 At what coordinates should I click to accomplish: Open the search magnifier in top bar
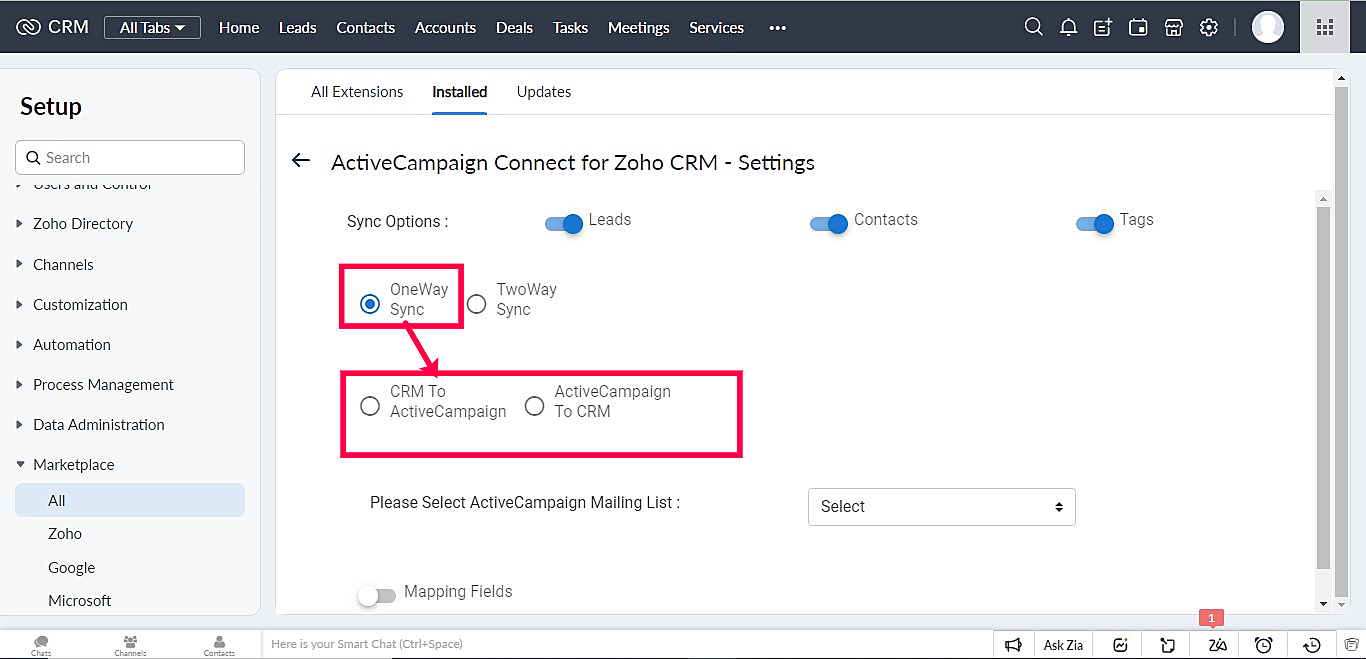(1034, 27)
